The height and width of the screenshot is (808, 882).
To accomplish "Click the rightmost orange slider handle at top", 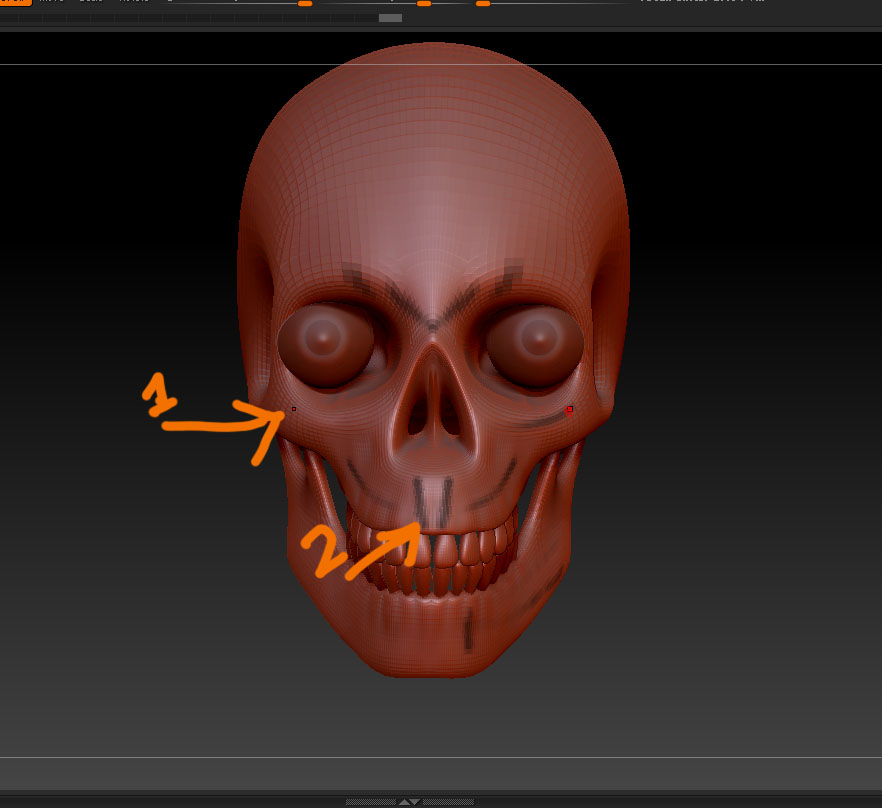I will point(483,3).
